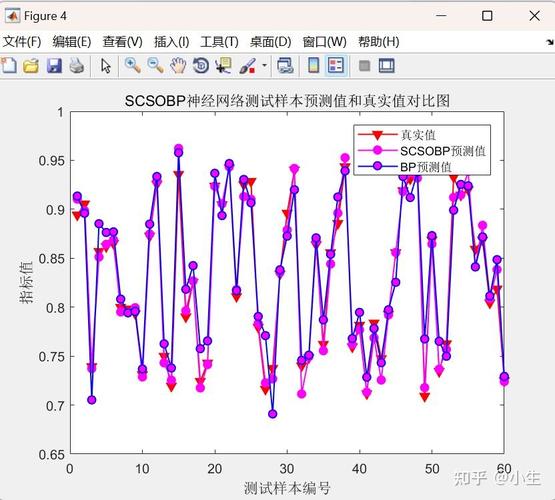Click the y-axis tick label 0.95

52,161
